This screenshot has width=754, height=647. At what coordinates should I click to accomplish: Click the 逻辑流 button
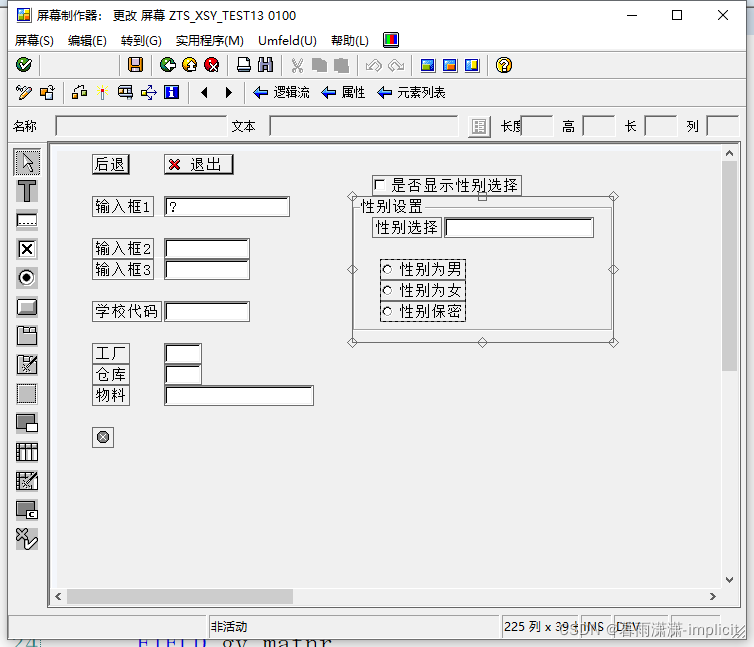tap(281, 92)
